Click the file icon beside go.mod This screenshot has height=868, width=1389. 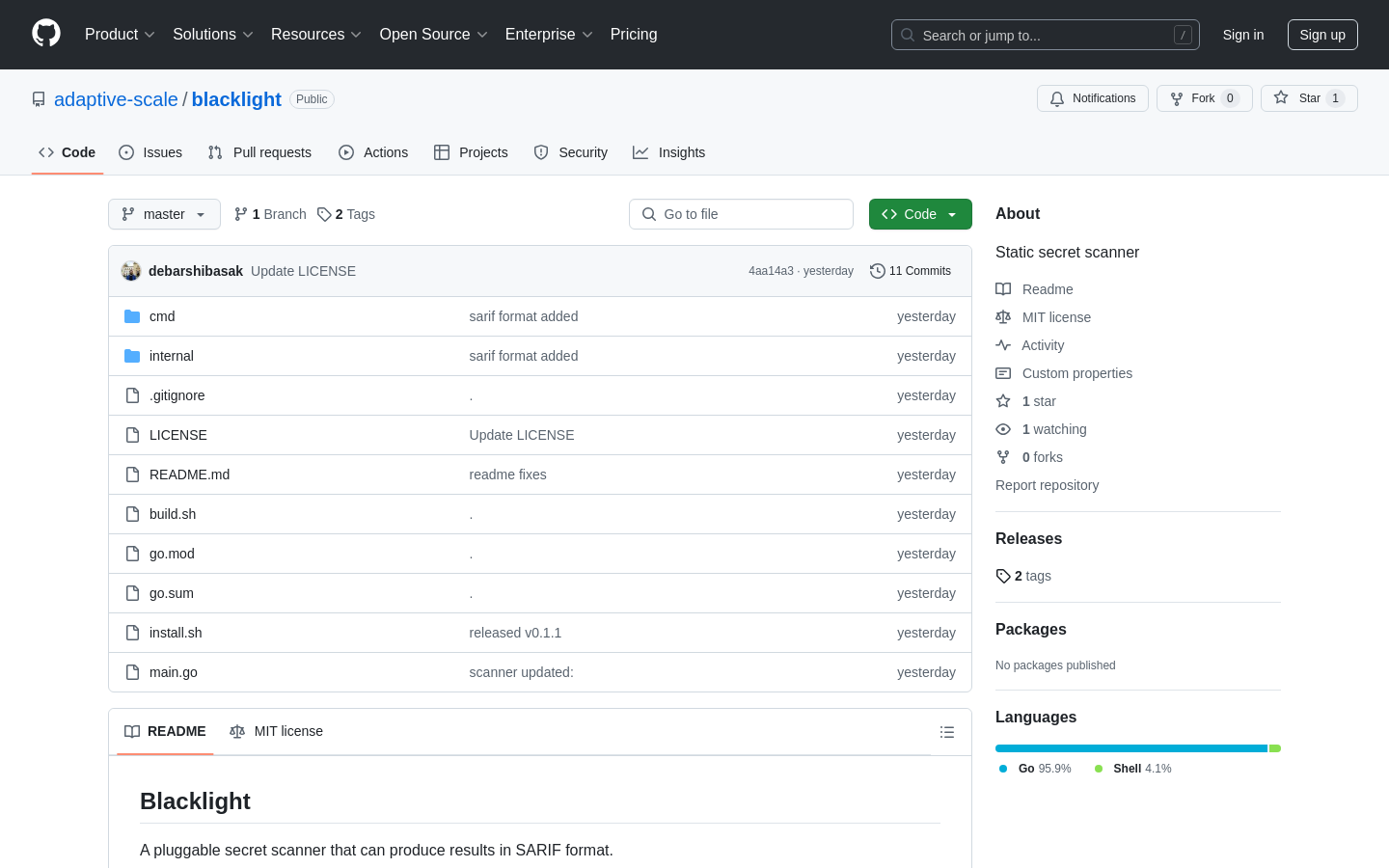[x=132, y=554]
